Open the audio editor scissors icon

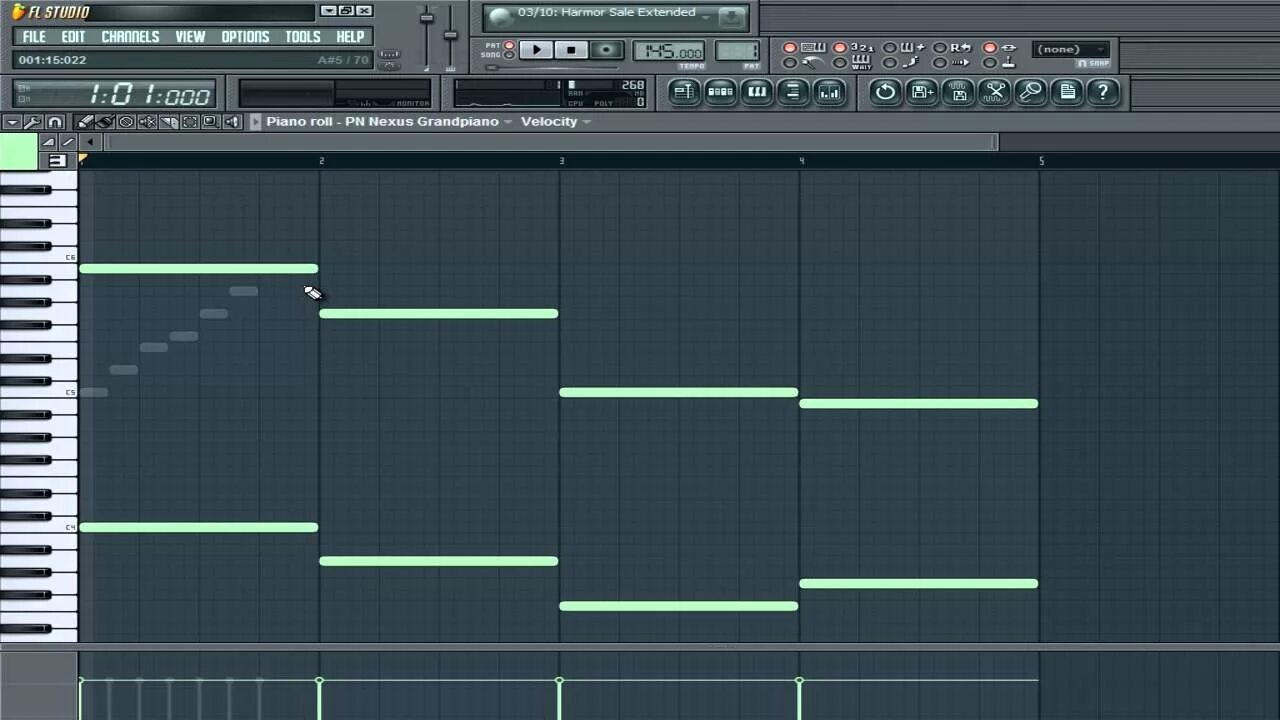[995, 92]
